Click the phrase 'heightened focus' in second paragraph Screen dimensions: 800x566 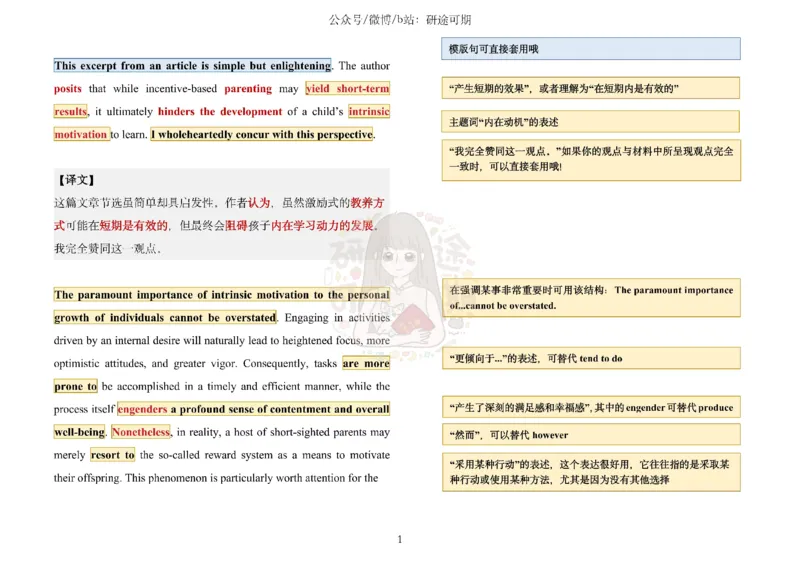point(321,340)
